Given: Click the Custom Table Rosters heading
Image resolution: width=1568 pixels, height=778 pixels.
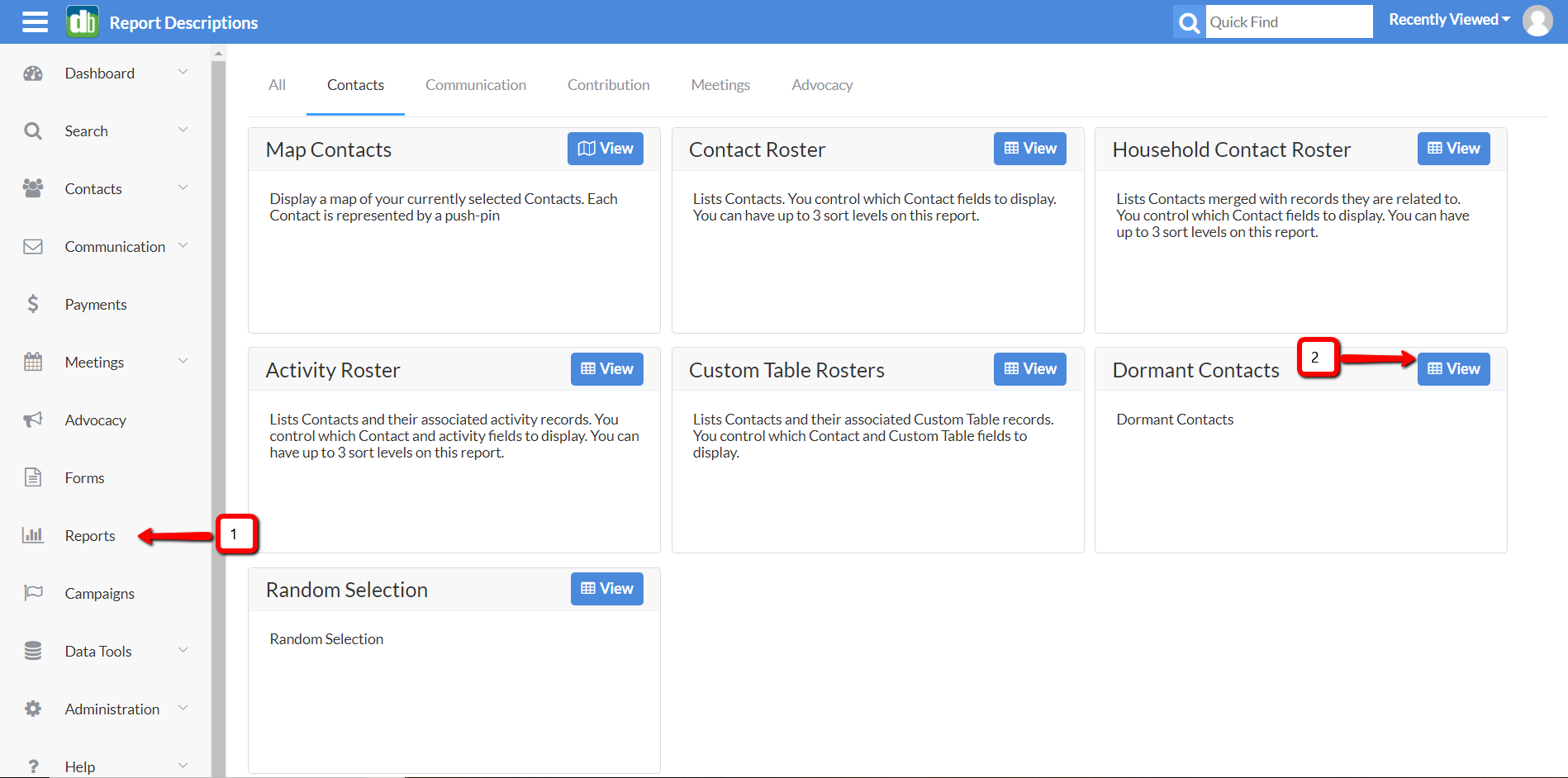Looking at the screenshot, I should pos(786,370).
